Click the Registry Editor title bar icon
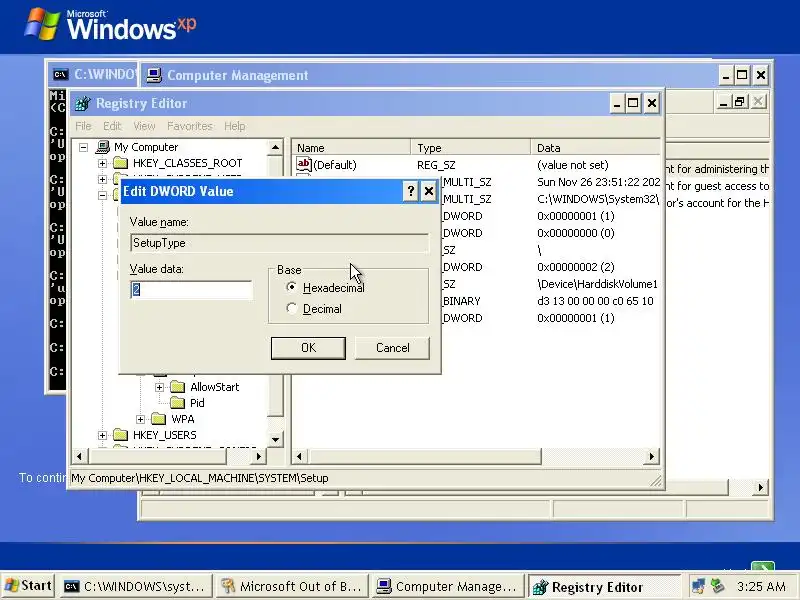Image resolution: width=800 pixels, height=600 pixels. coord(83,104)
